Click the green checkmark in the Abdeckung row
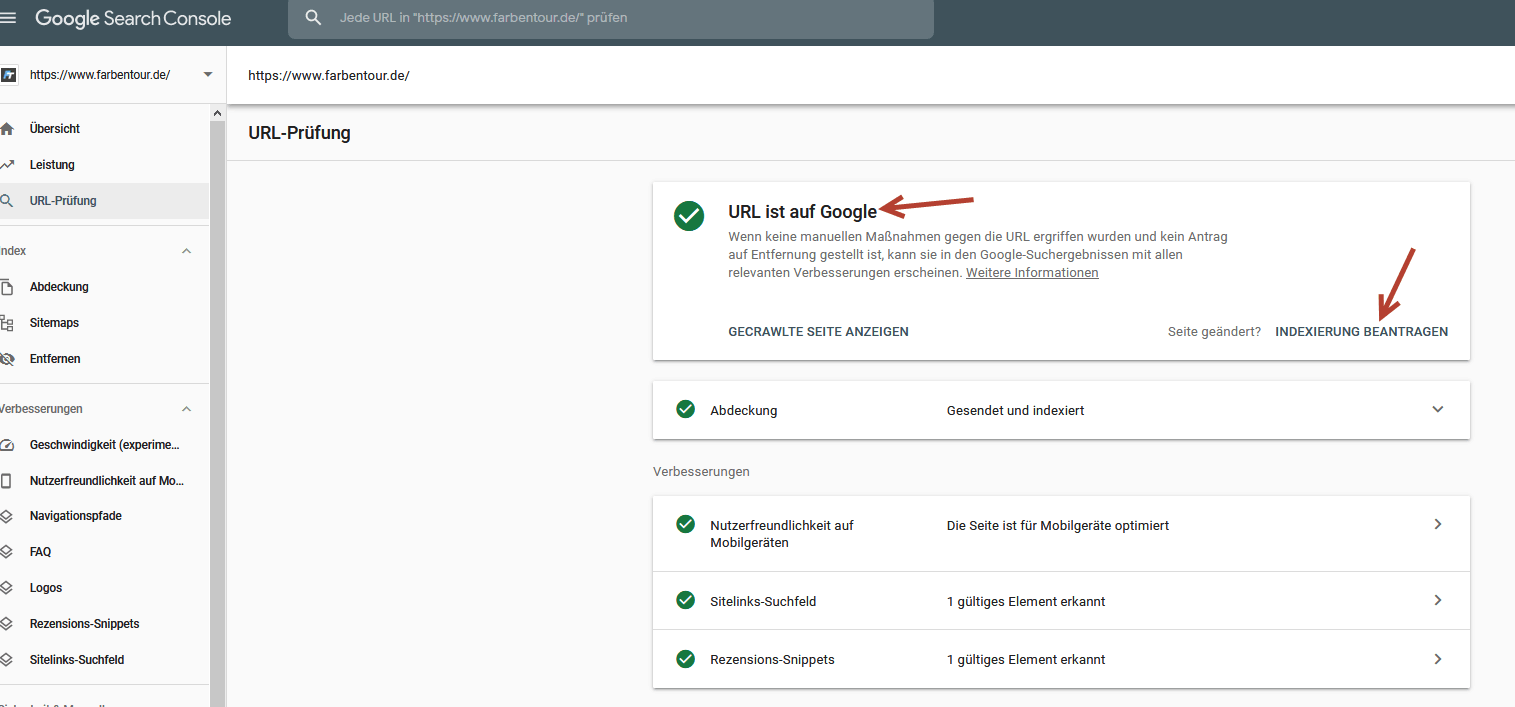 (685, 409)
